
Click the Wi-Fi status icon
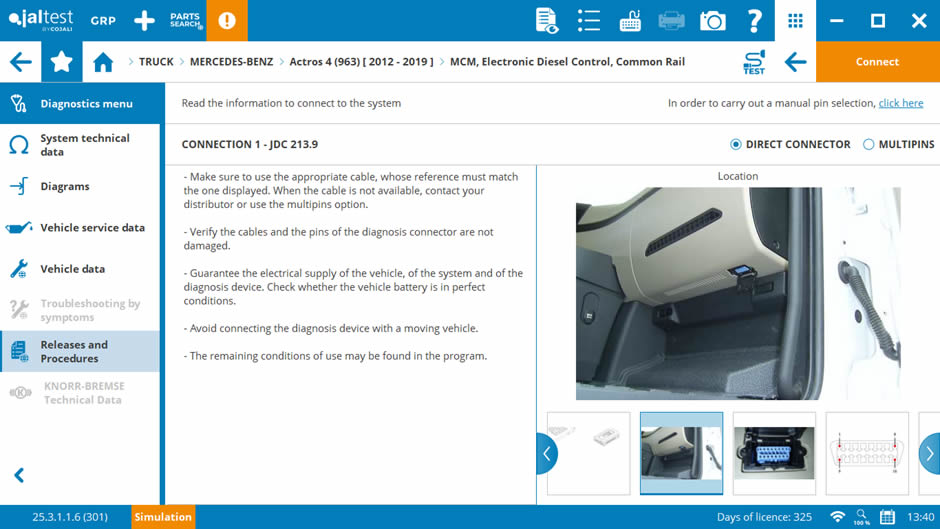point(837,517)
